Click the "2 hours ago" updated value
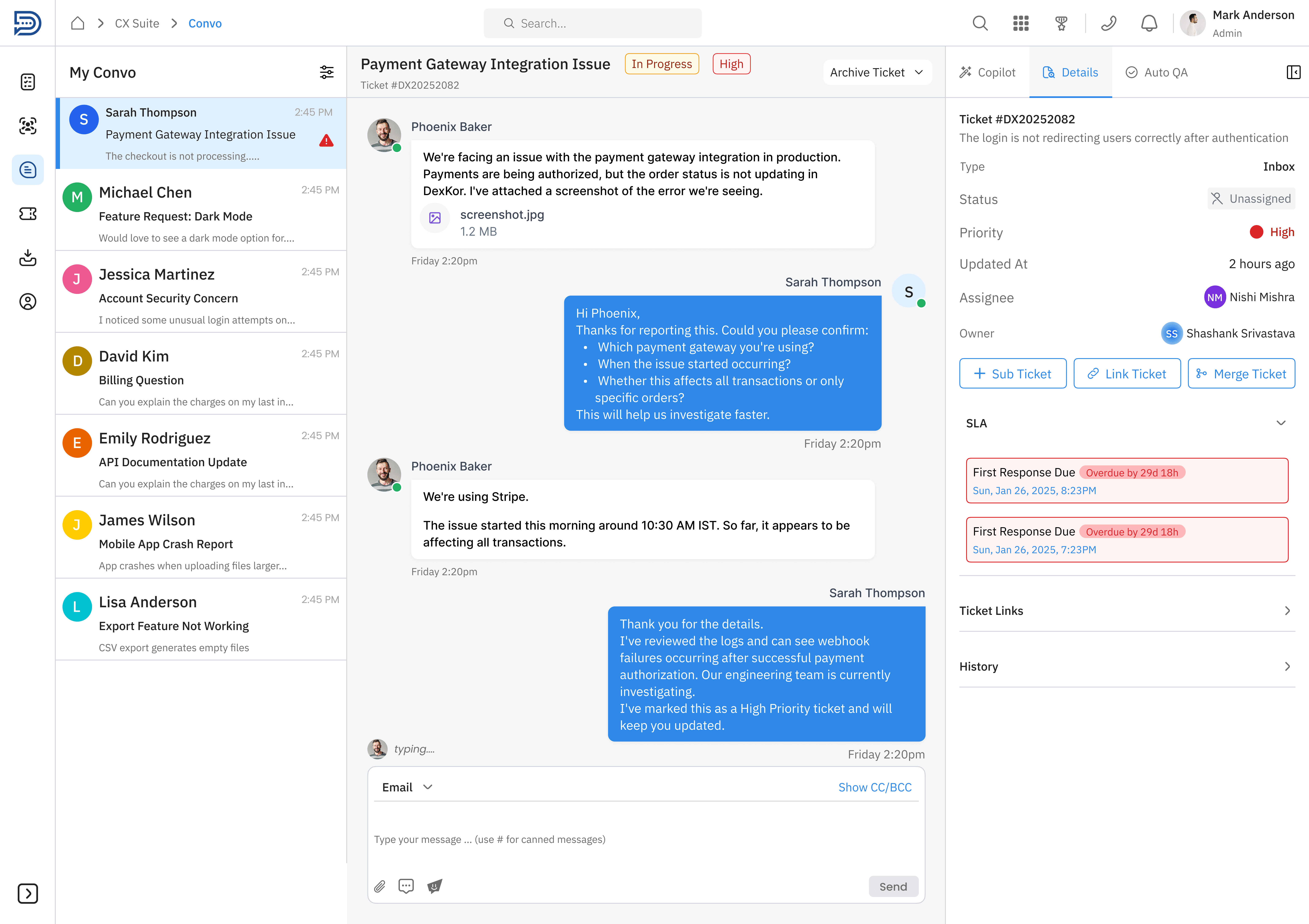The width and height of the screenshot is (1309, 924). pyautogui.click(x=1262, y=264)
